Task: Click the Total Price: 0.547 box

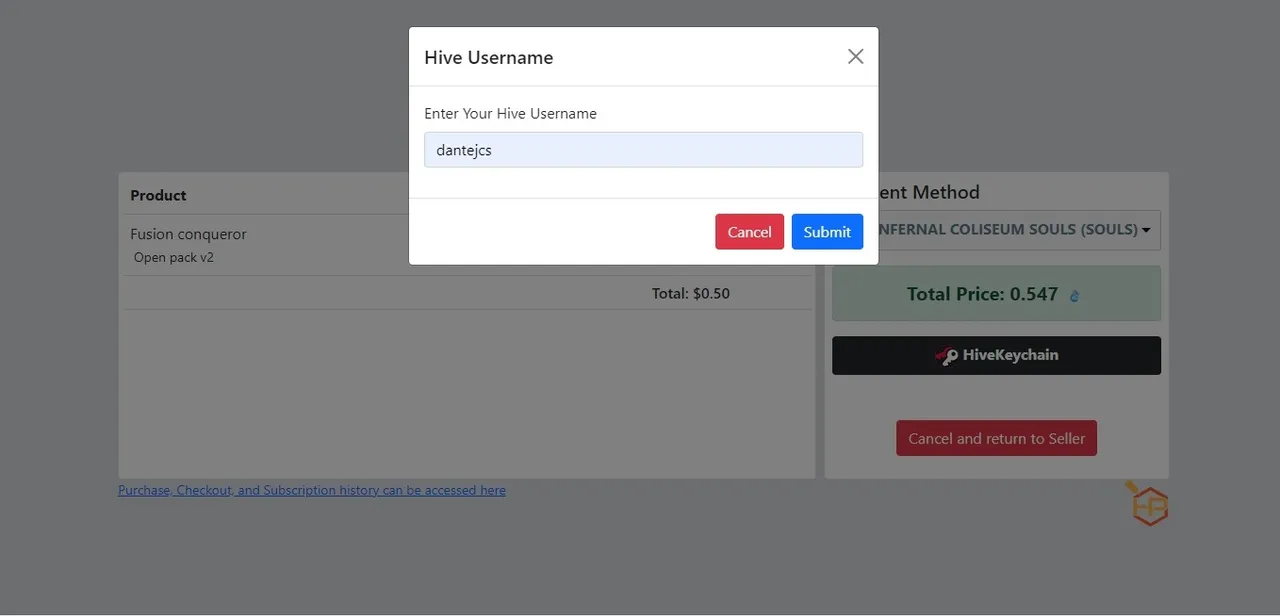Action: click(x=996, y=294)
